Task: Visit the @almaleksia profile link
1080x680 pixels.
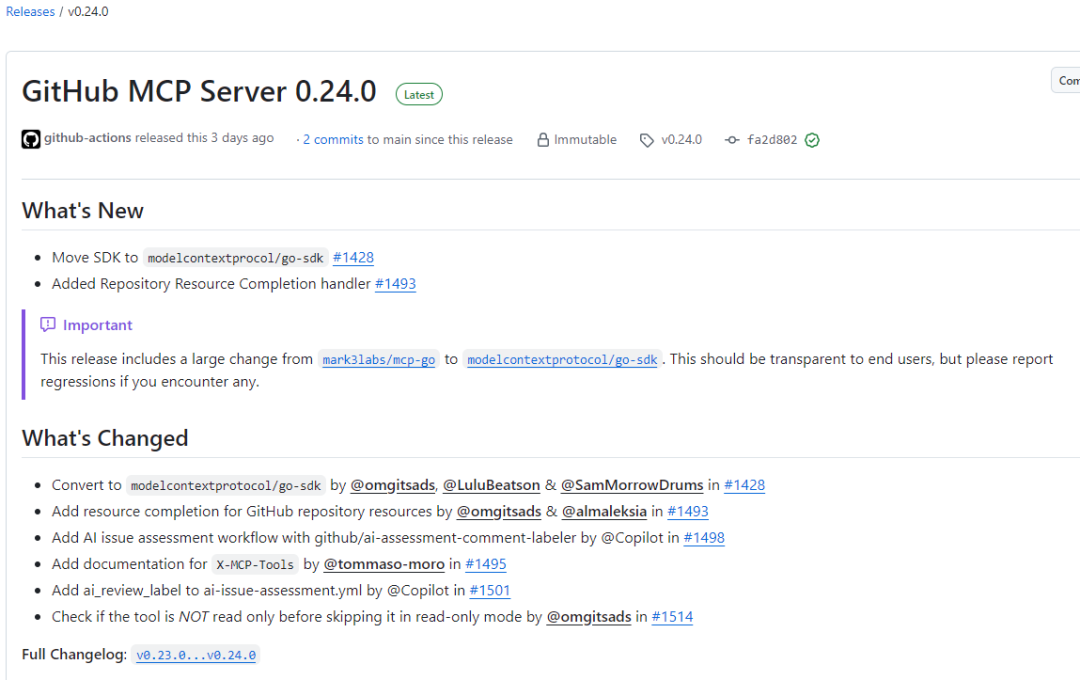Action: (x=604, y=511)
